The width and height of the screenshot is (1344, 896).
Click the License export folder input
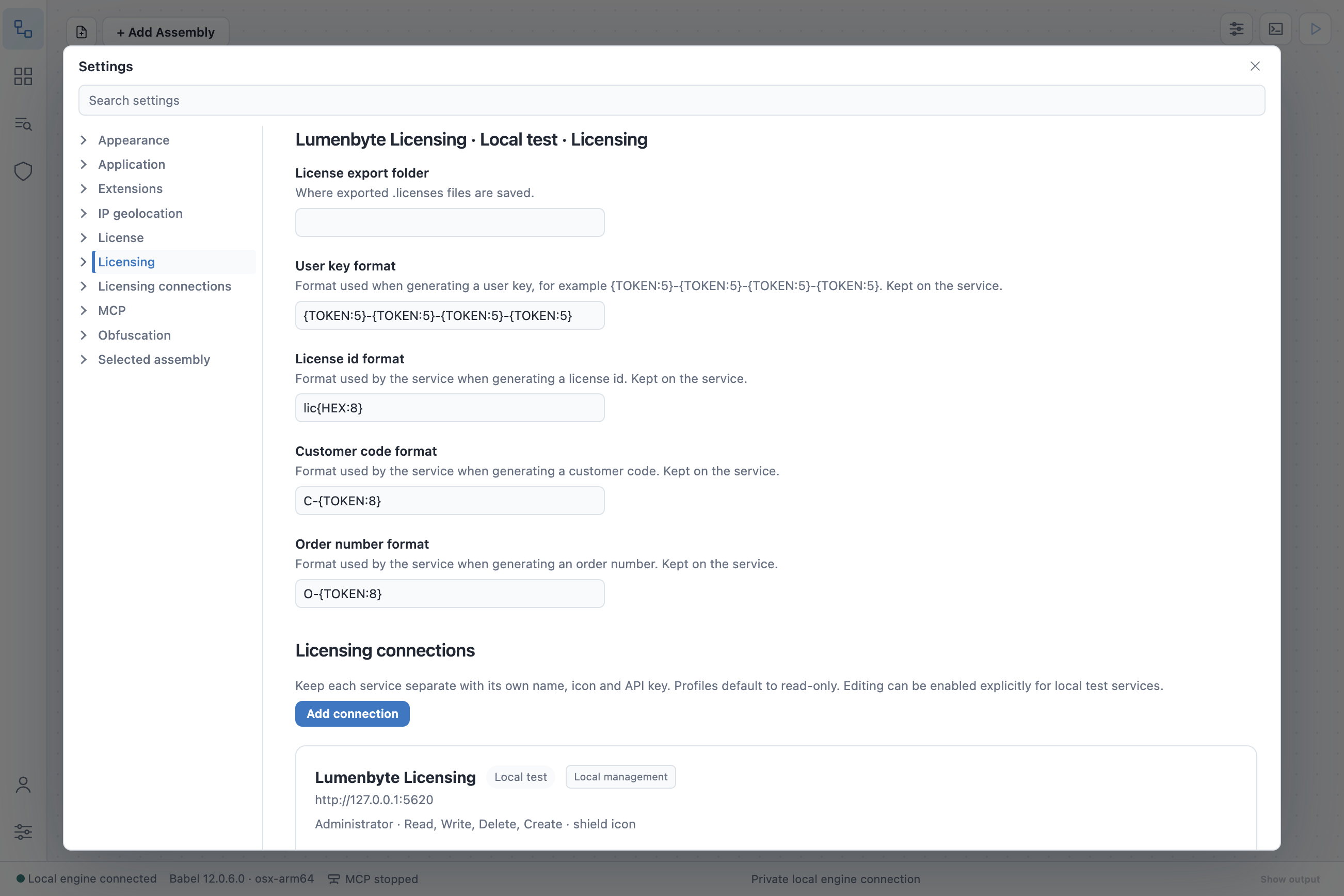click(x=450, y=222)
